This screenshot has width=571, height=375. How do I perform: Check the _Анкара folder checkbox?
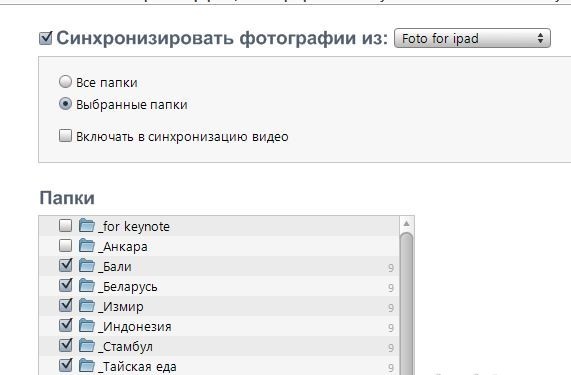coord(65,246)
